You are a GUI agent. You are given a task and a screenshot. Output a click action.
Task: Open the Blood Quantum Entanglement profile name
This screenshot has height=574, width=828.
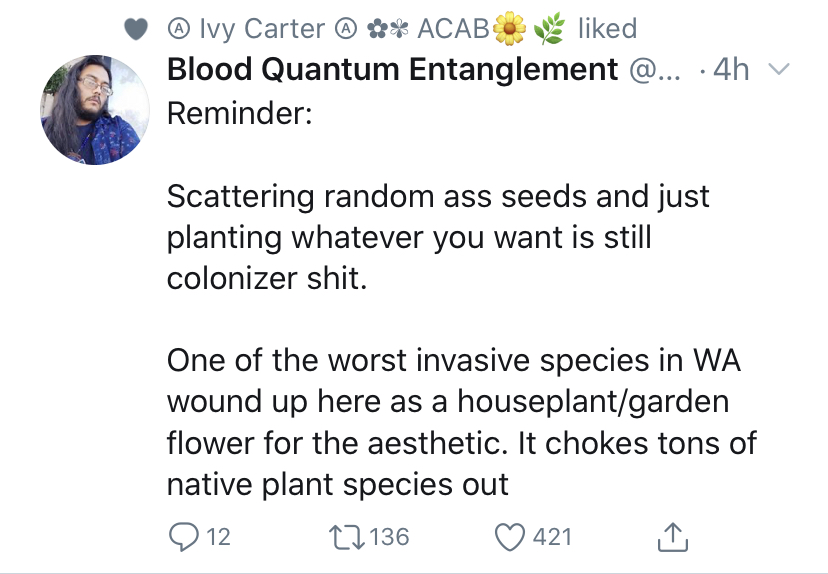click(392, 69)
